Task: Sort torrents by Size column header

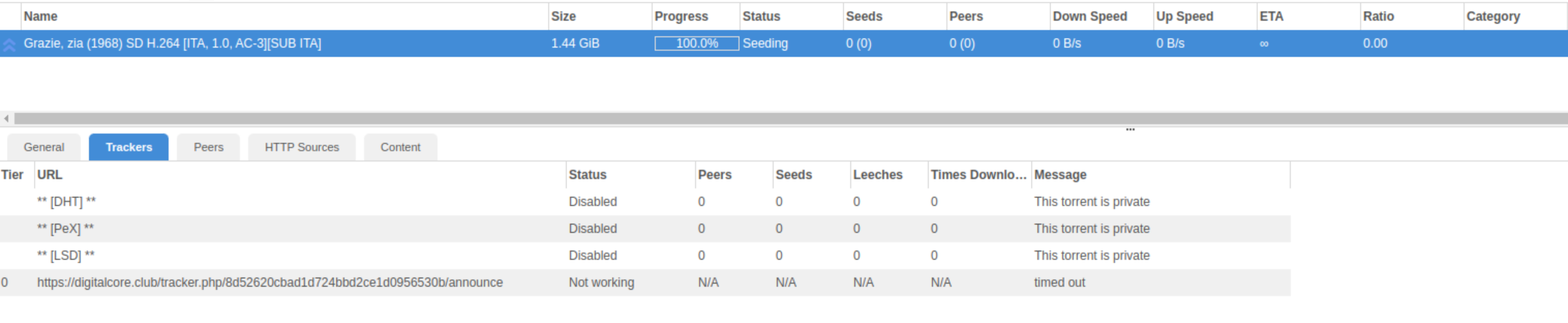Action: click(563, 17)
